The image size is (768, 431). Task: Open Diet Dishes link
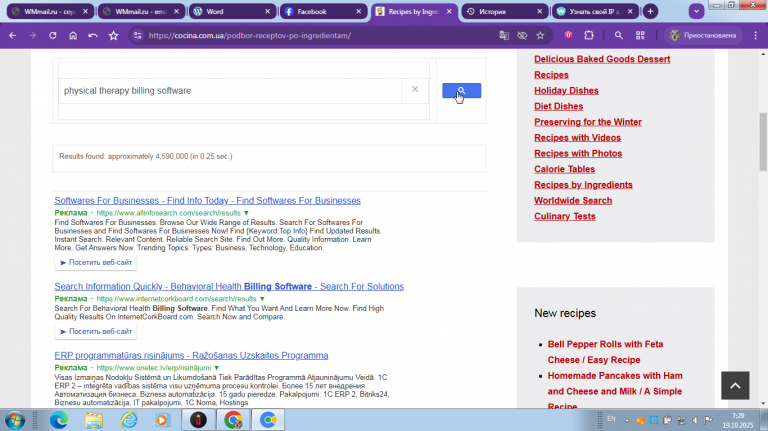[558, 106]
